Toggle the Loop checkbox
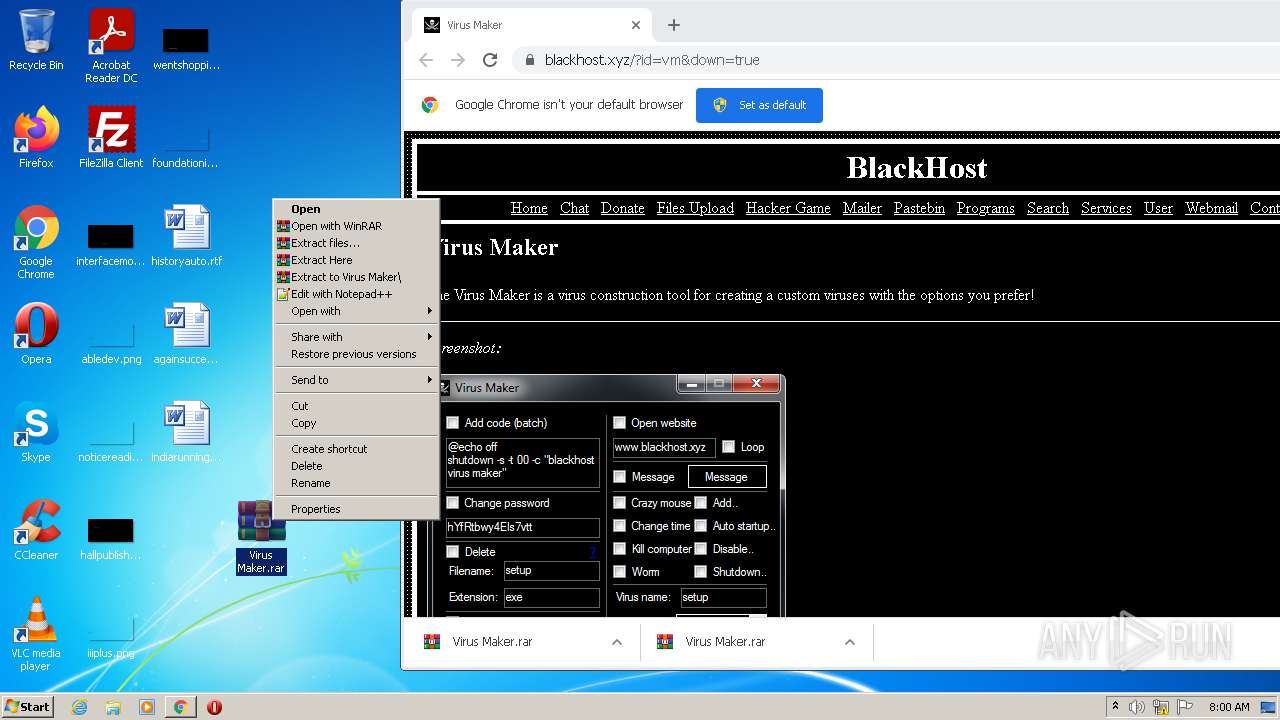 coord(729,447)
